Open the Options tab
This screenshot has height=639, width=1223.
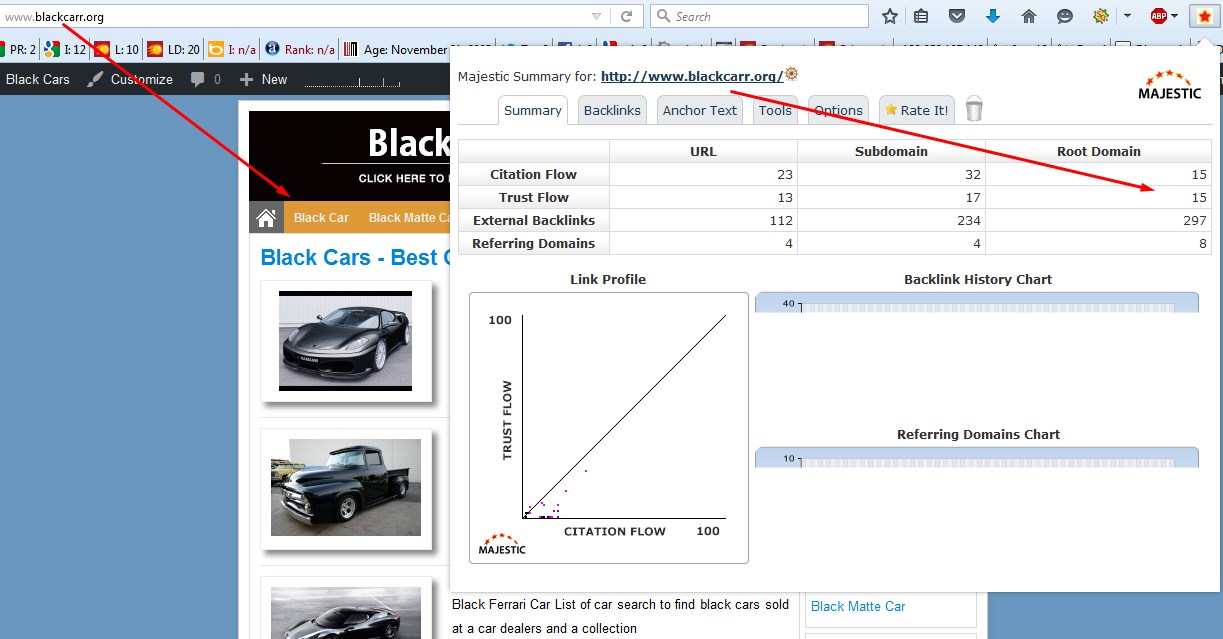(838, 110)
